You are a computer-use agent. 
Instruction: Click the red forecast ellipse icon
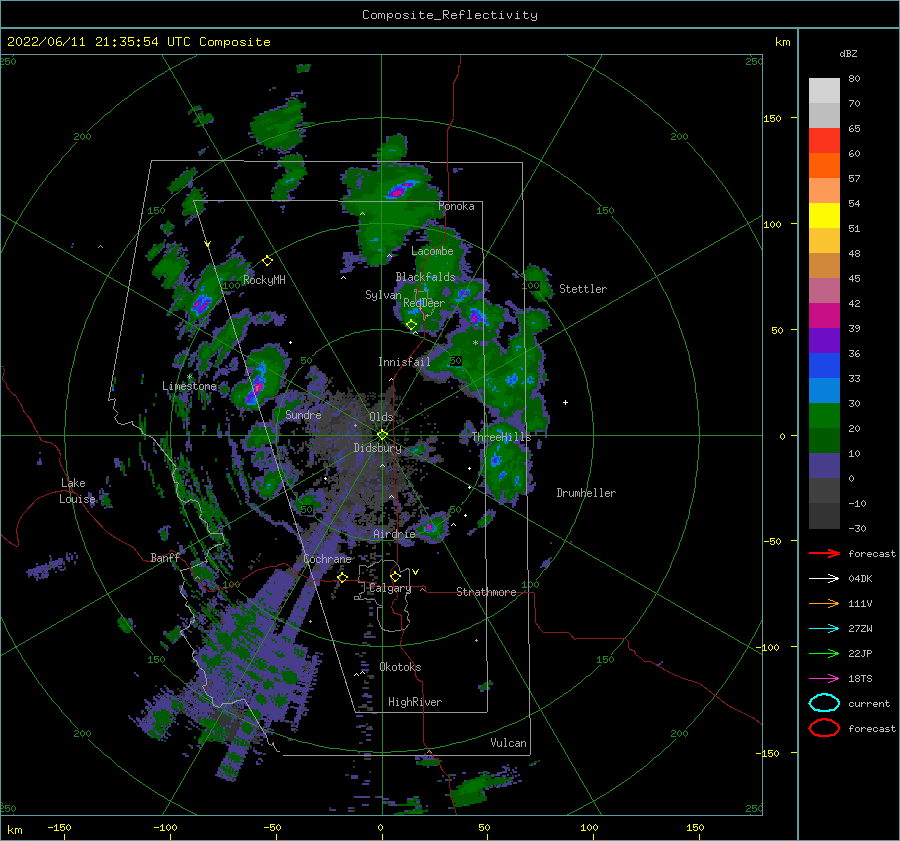824,728
